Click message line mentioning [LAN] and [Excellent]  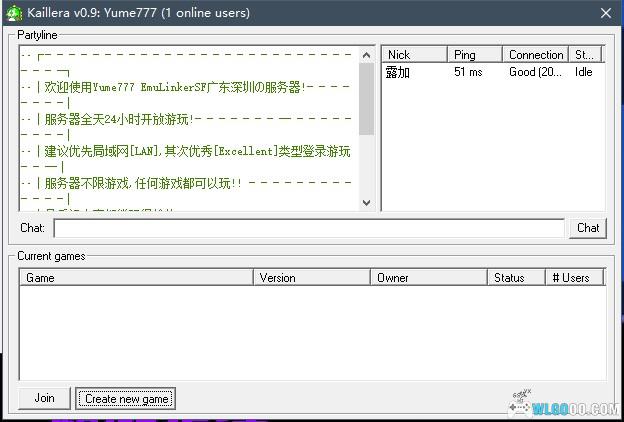coord(197,151)
